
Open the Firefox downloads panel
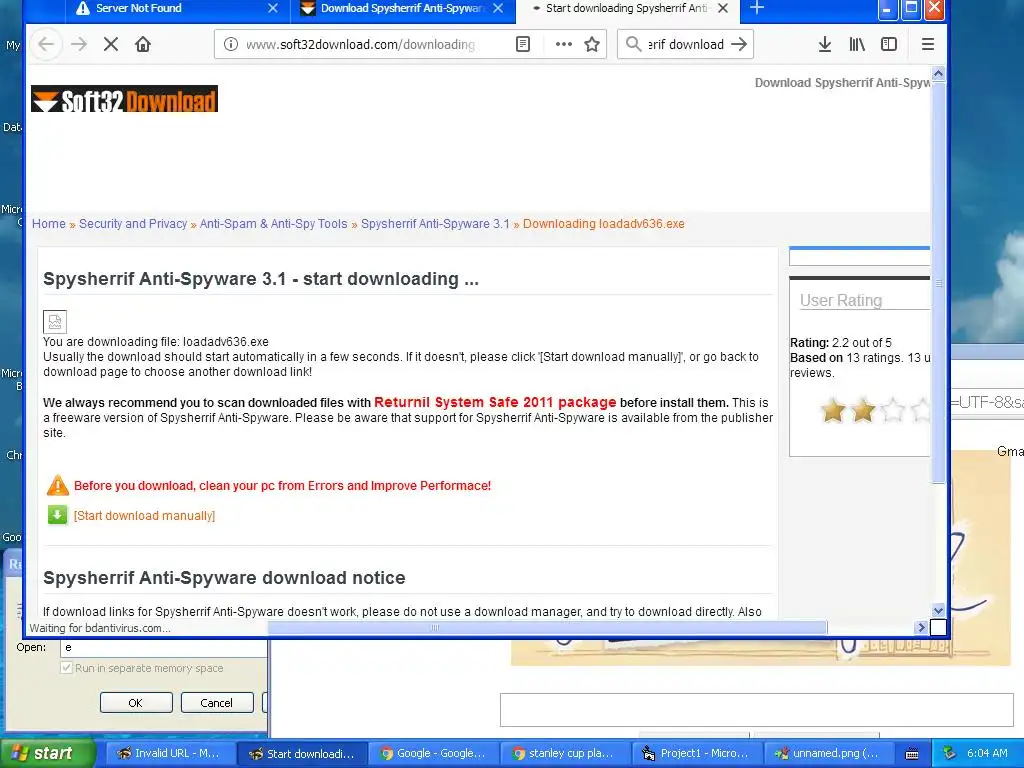coord(825,44)
